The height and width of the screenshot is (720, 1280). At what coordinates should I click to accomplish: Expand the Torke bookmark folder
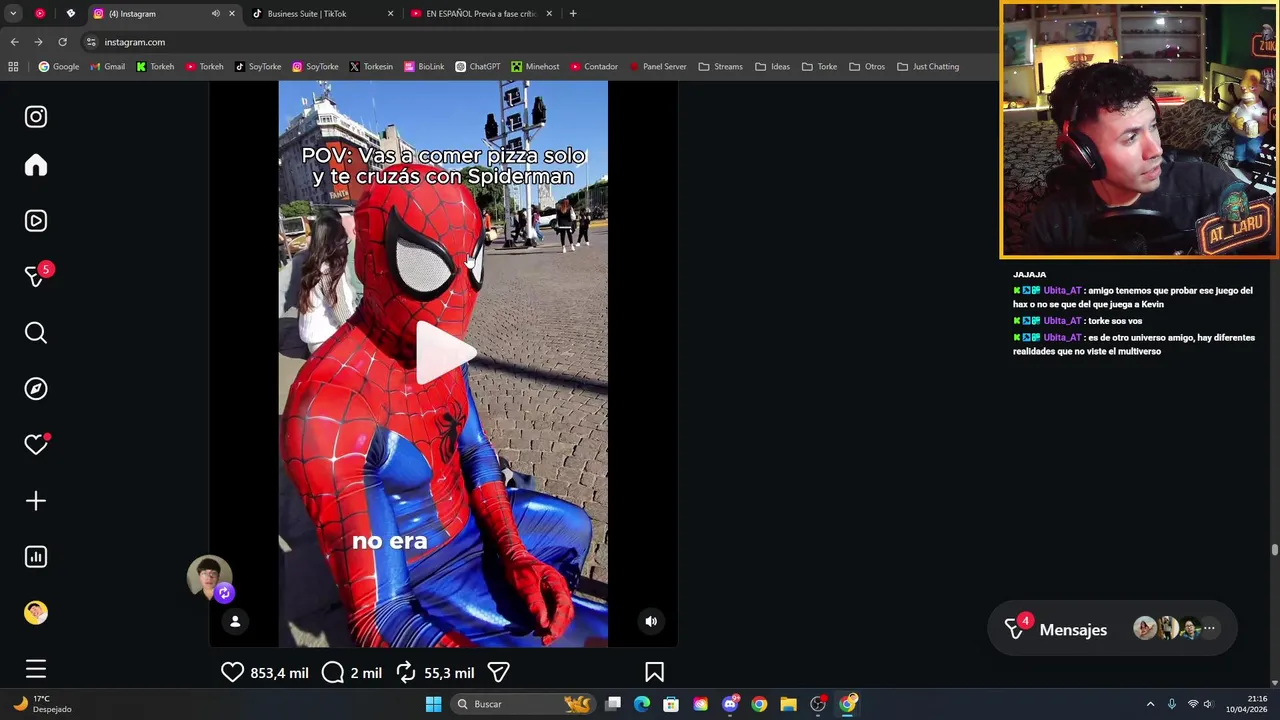point(819,67)
